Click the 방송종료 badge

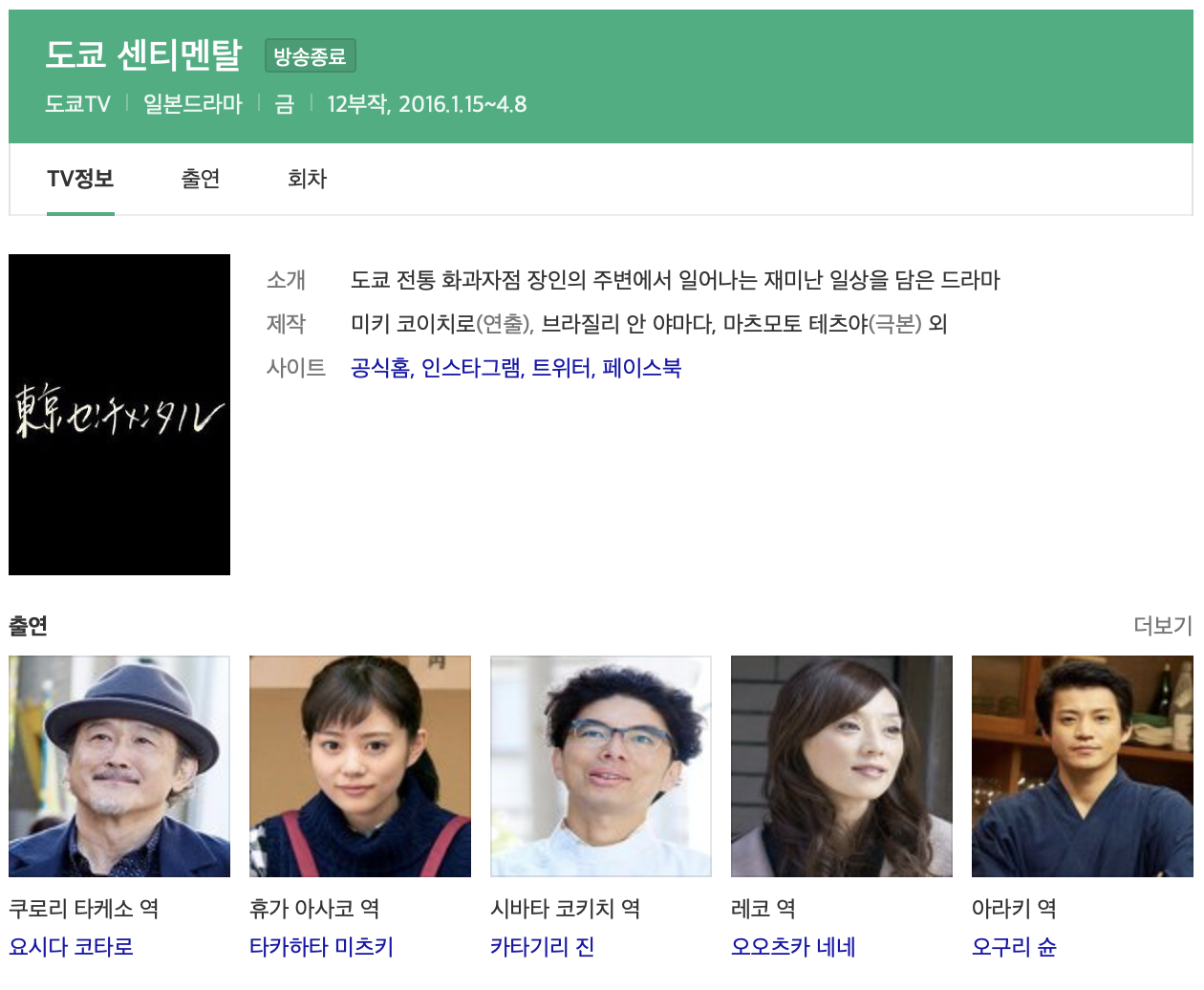point(311,56)
